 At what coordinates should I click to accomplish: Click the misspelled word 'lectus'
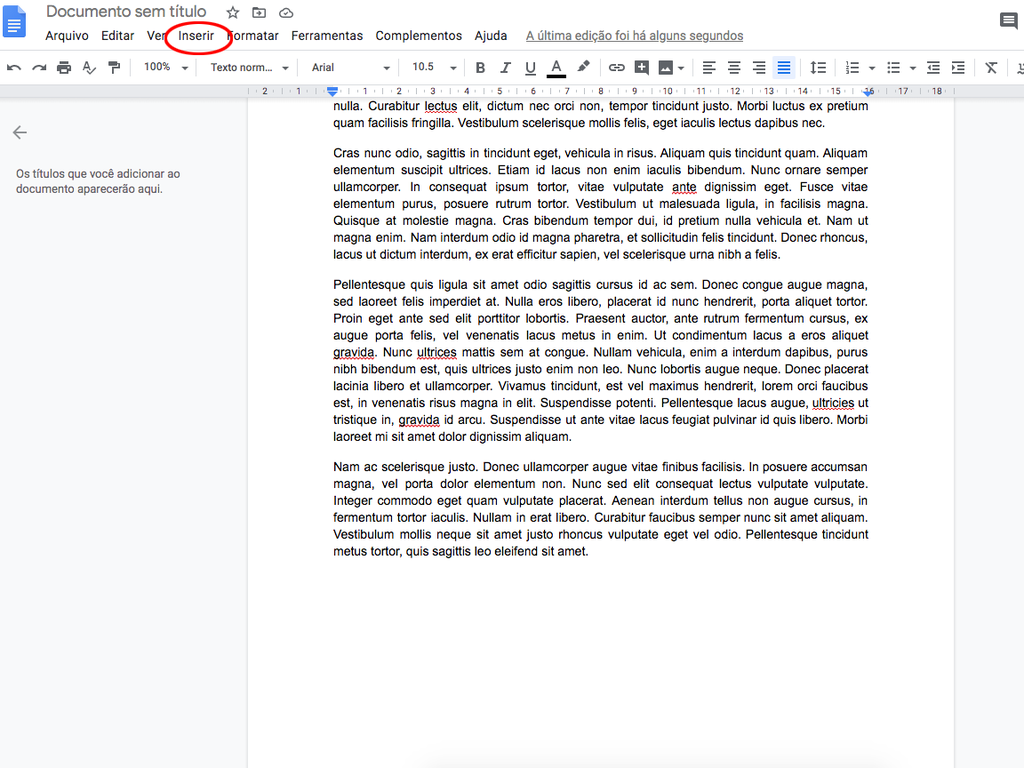pyautogui.click(x=440, y=106)
